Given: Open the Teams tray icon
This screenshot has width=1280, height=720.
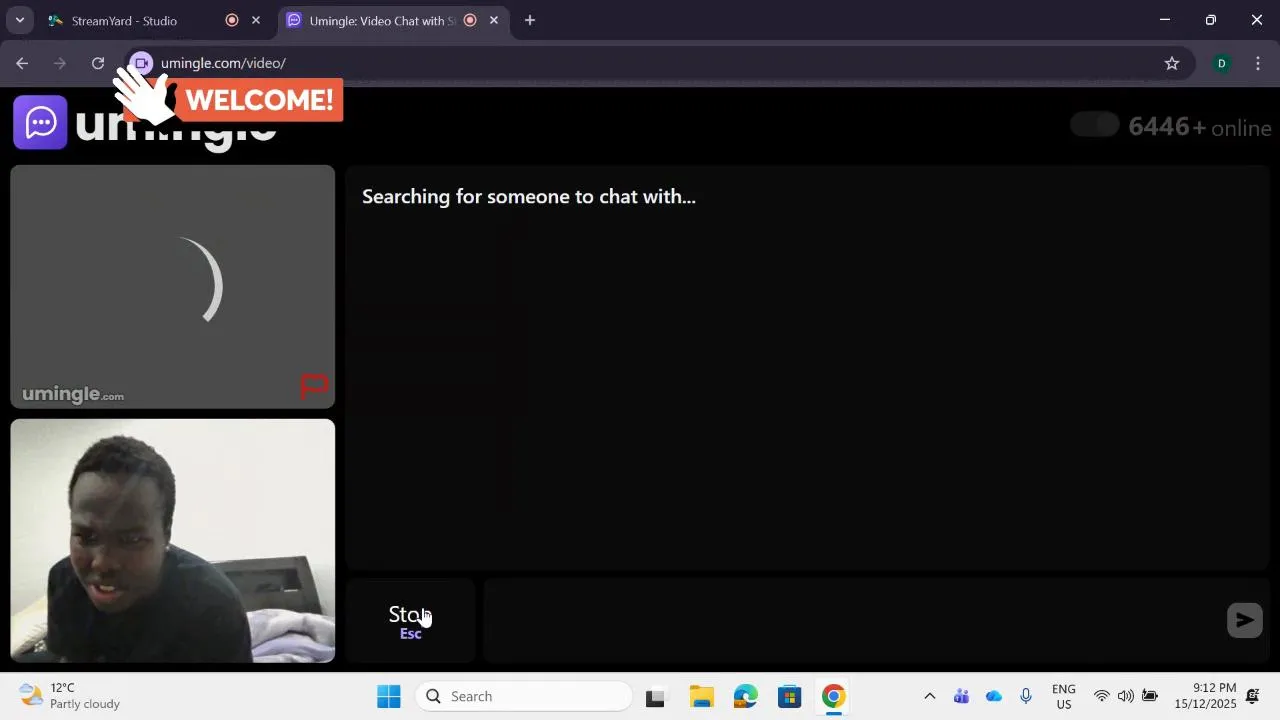Looking at the screenshot, I should (961, 696).
